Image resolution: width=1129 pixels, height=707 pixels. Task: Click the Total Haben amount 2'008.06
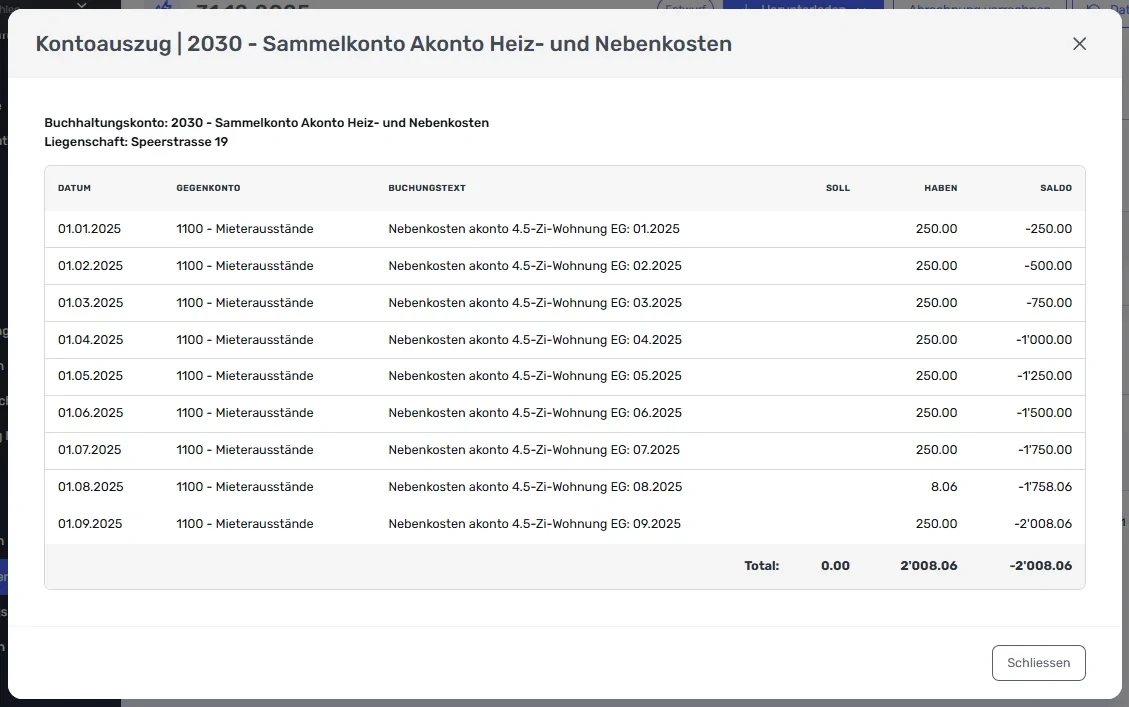928,566
